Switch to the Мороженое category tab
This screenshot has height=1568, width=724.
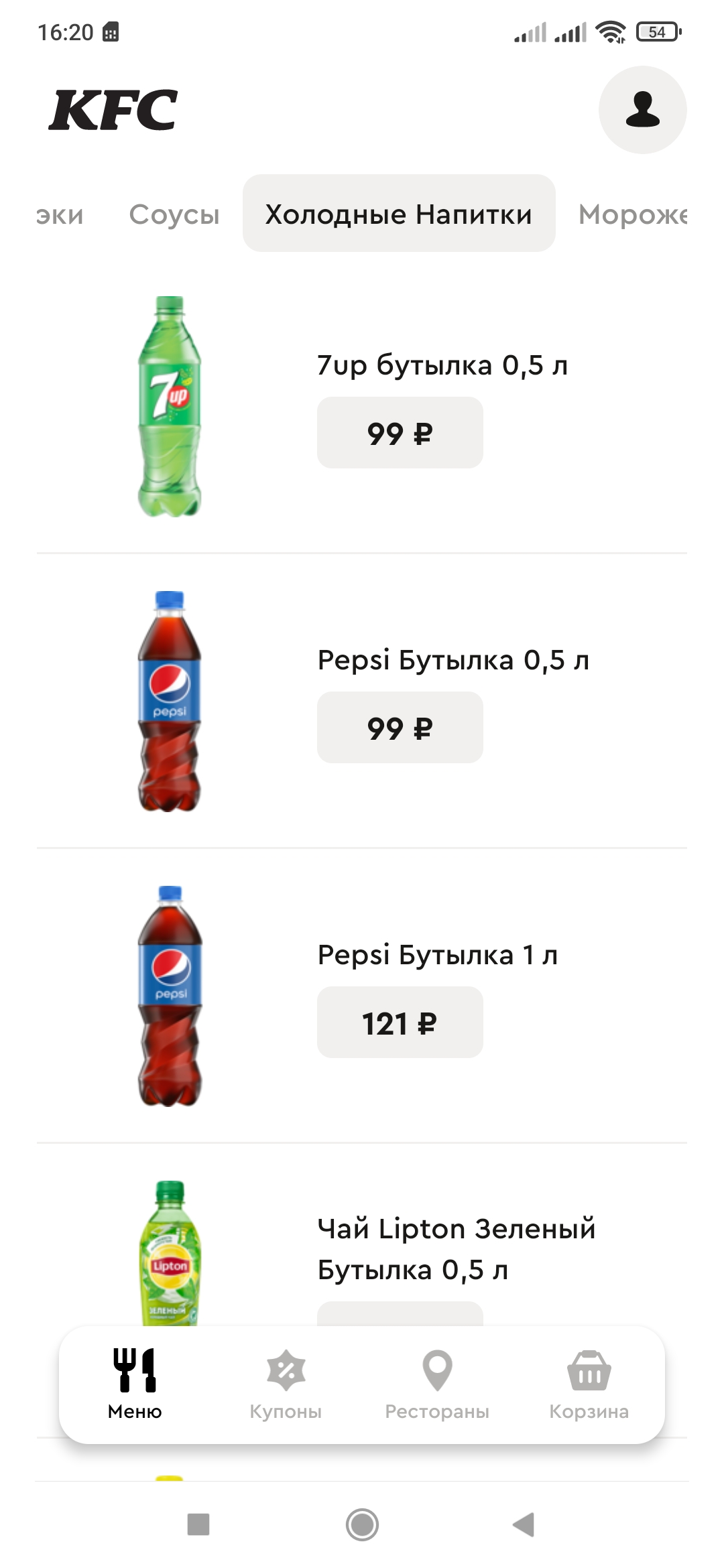pyautogui.click(x=633, y=214)
